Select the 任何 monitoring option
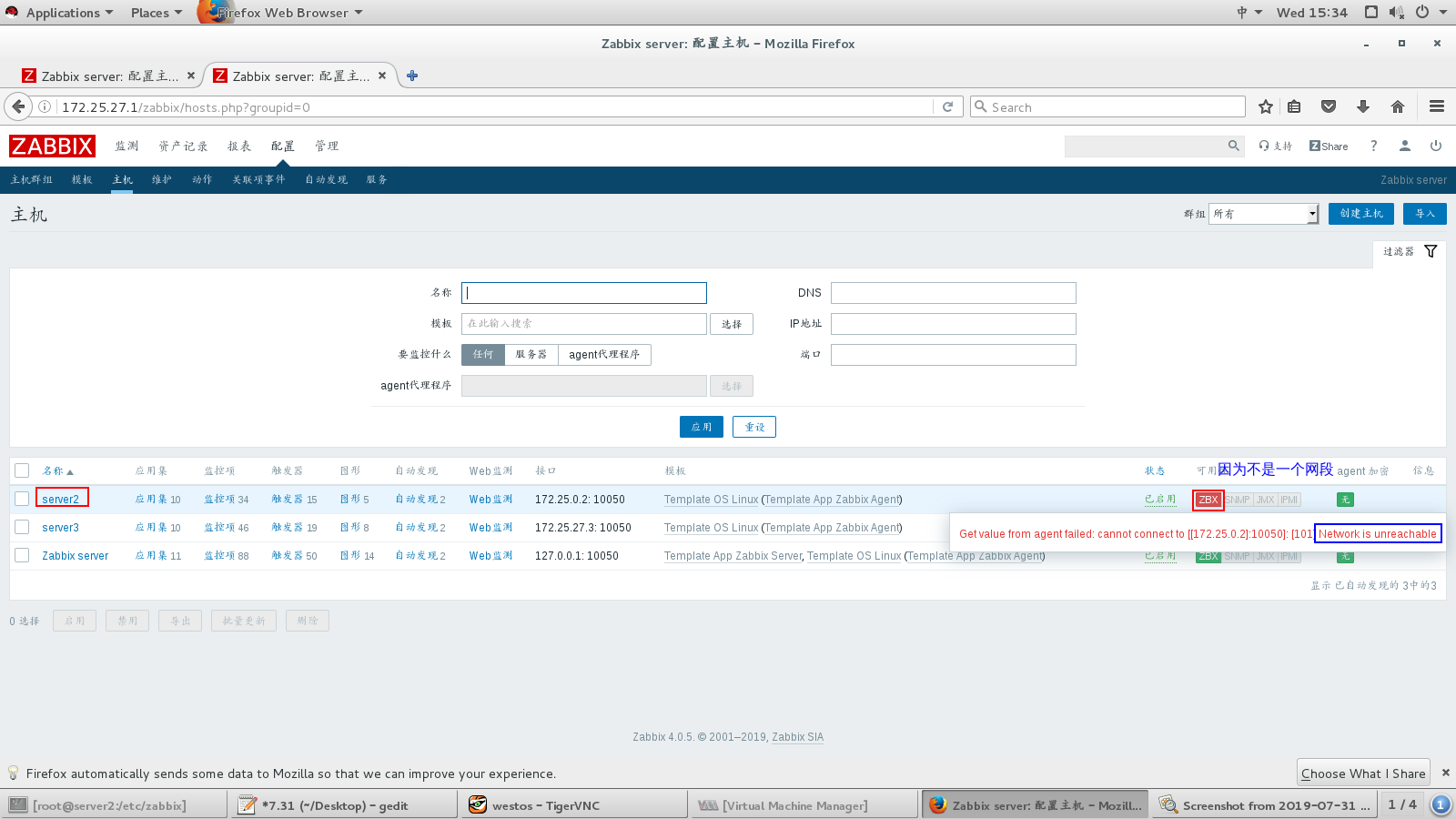The height and width of the screenshot is (819, 1456). point(483,355)
